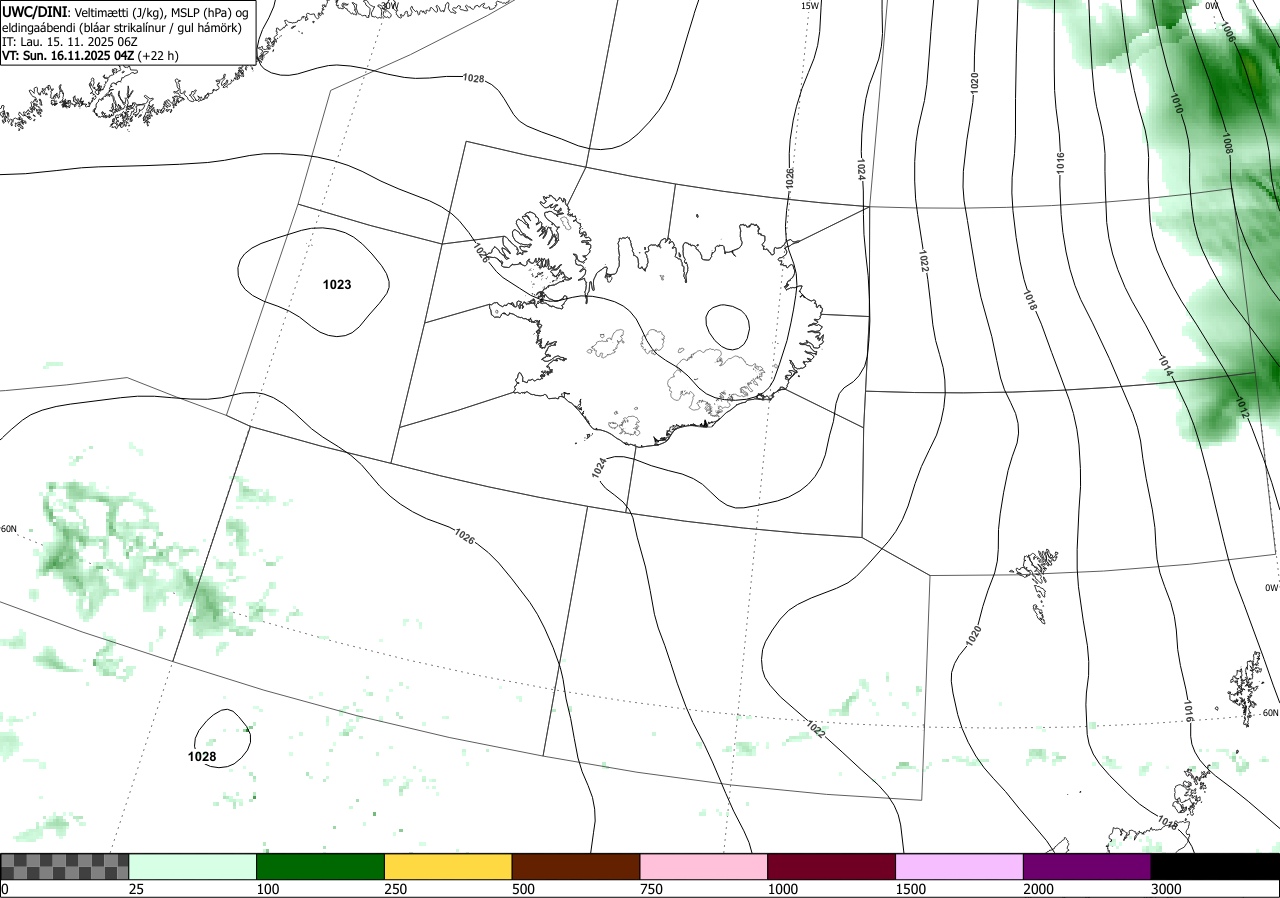Click the legend scale value 1500
1280x898 pixels.
(910, 889)
